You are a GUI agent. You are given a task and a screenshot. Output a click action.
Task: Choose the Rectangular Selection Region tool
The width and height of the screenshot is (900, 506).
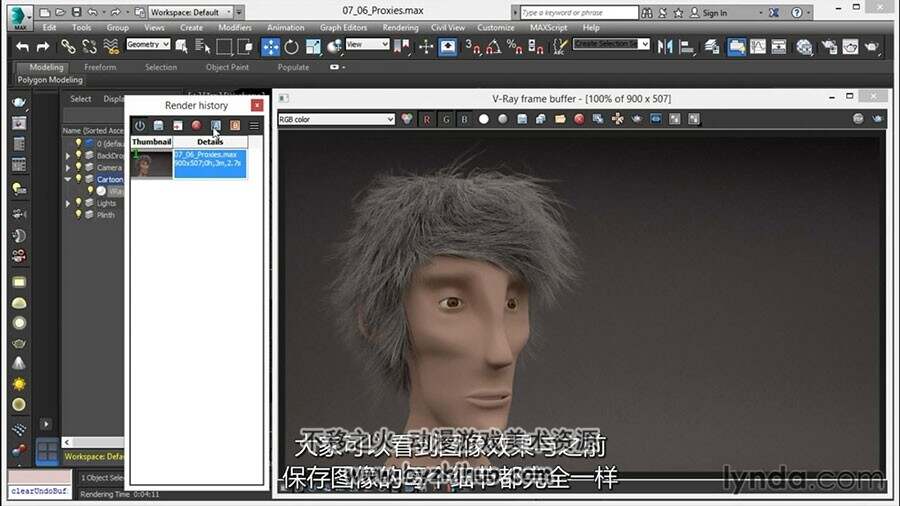[224, 46]
